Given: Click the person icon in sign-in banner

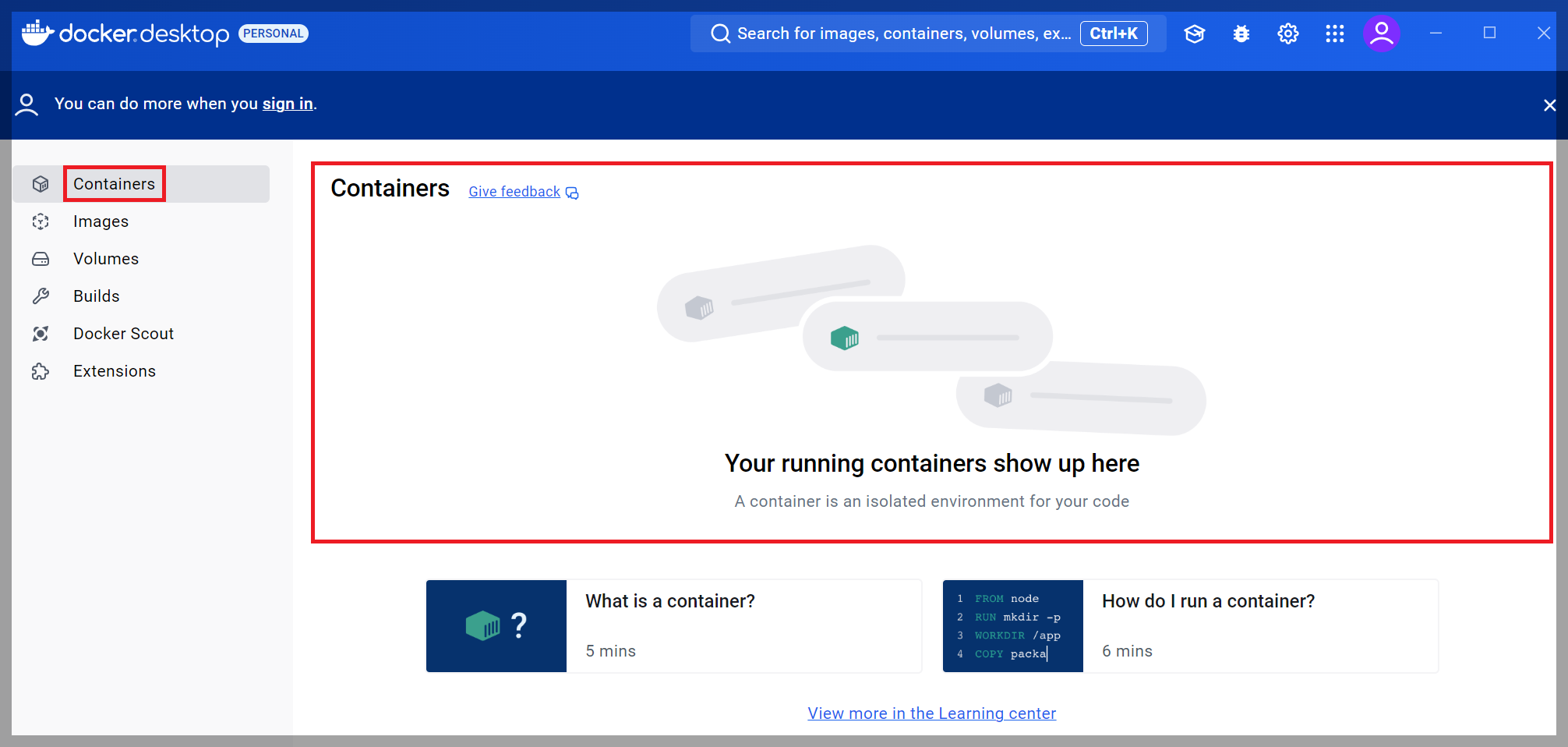Looking at the screenshot, I should click(26, 104).
